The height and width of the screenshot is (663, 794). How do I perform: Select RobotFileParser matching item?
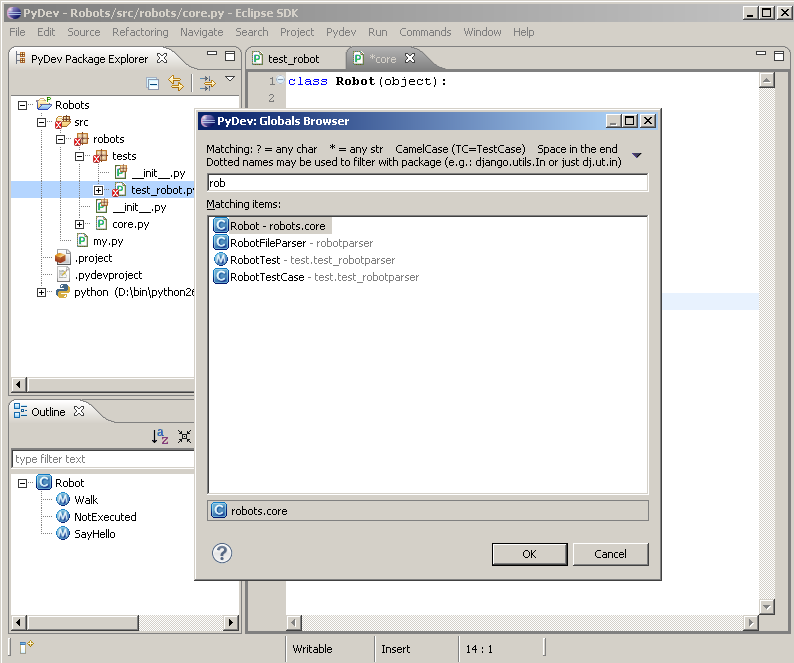pos(302,243)
